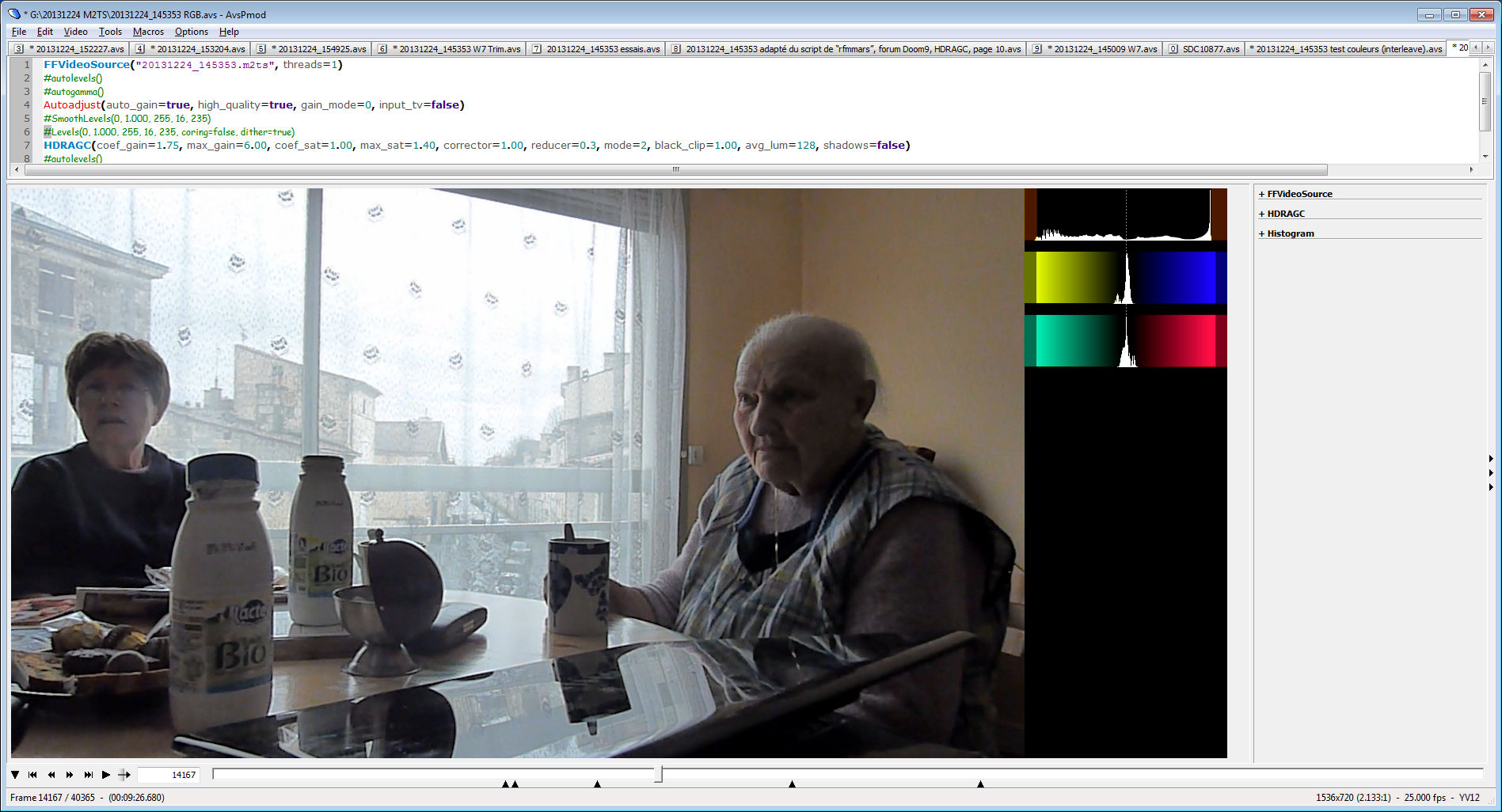This screenshot has height=812, width=1502.
Task: Click the yellow-blue U chroma histogram
Action: 1126,278
